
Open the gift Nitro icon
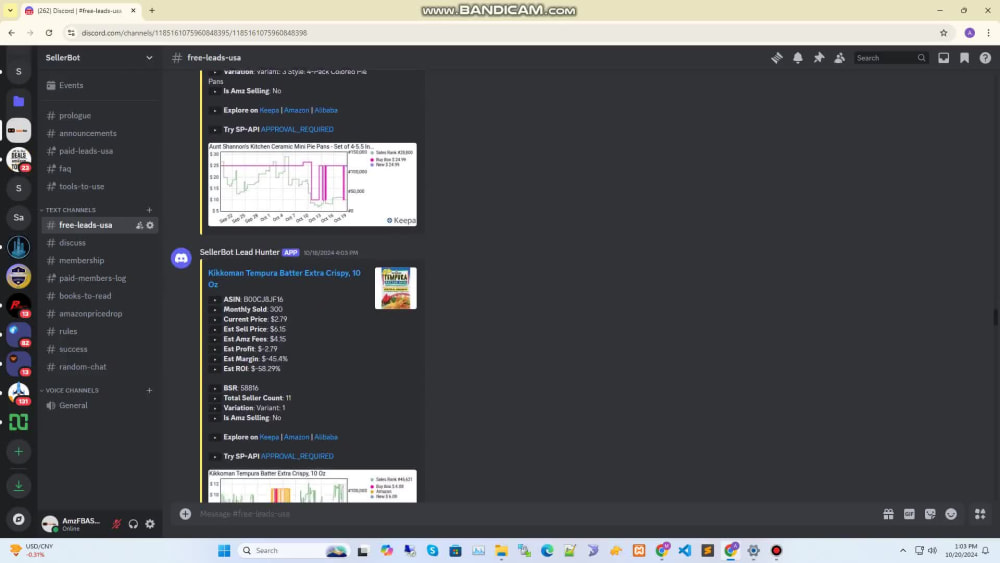888,514
